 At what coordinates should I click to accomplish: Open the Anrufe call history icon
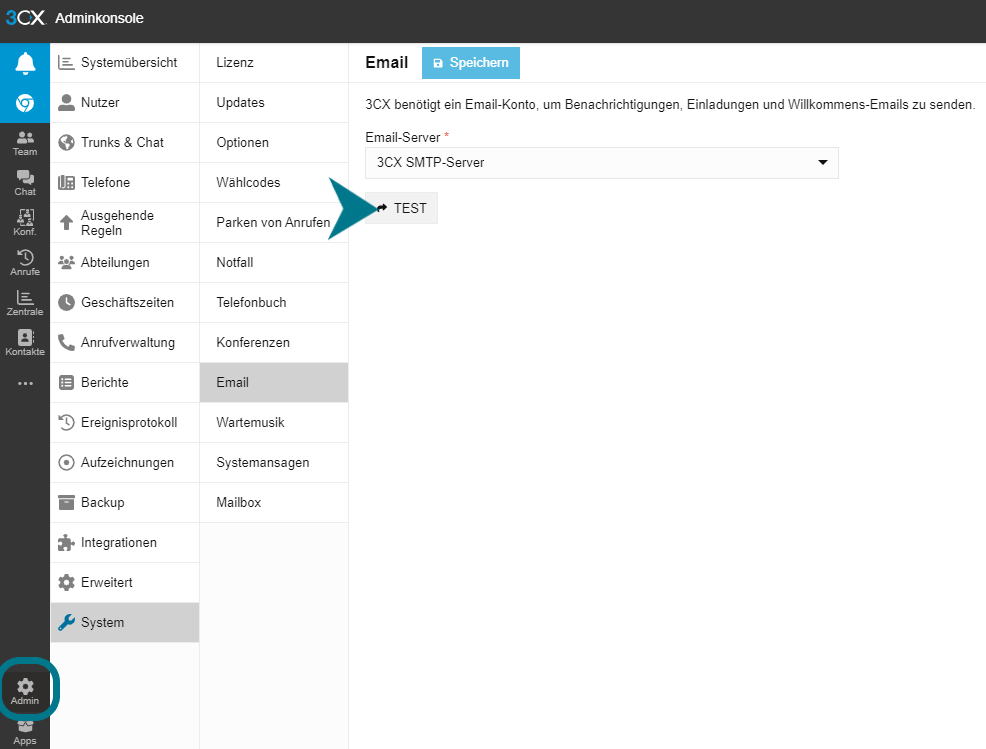coord(25,263)
